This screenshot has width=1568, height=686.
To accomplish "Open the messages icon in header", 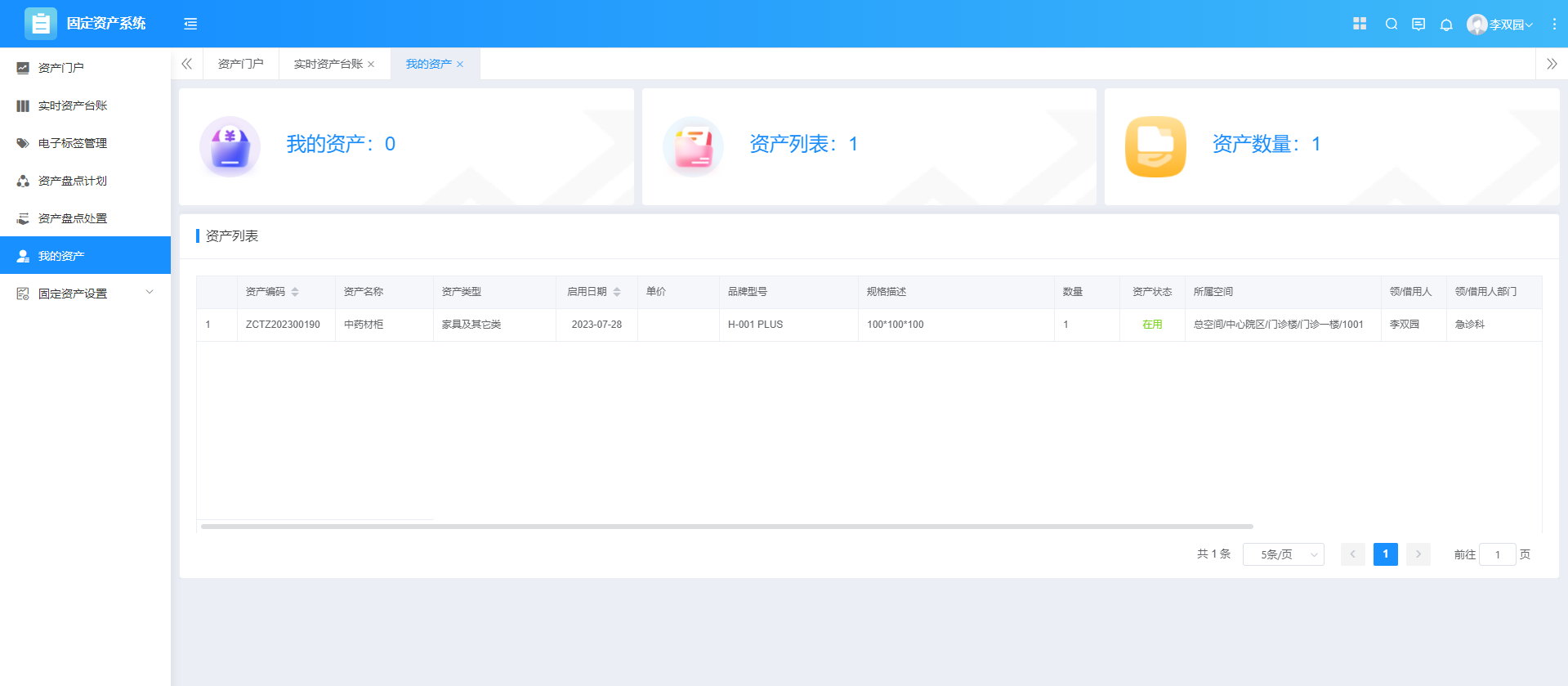I will [x=1418, y=25].
